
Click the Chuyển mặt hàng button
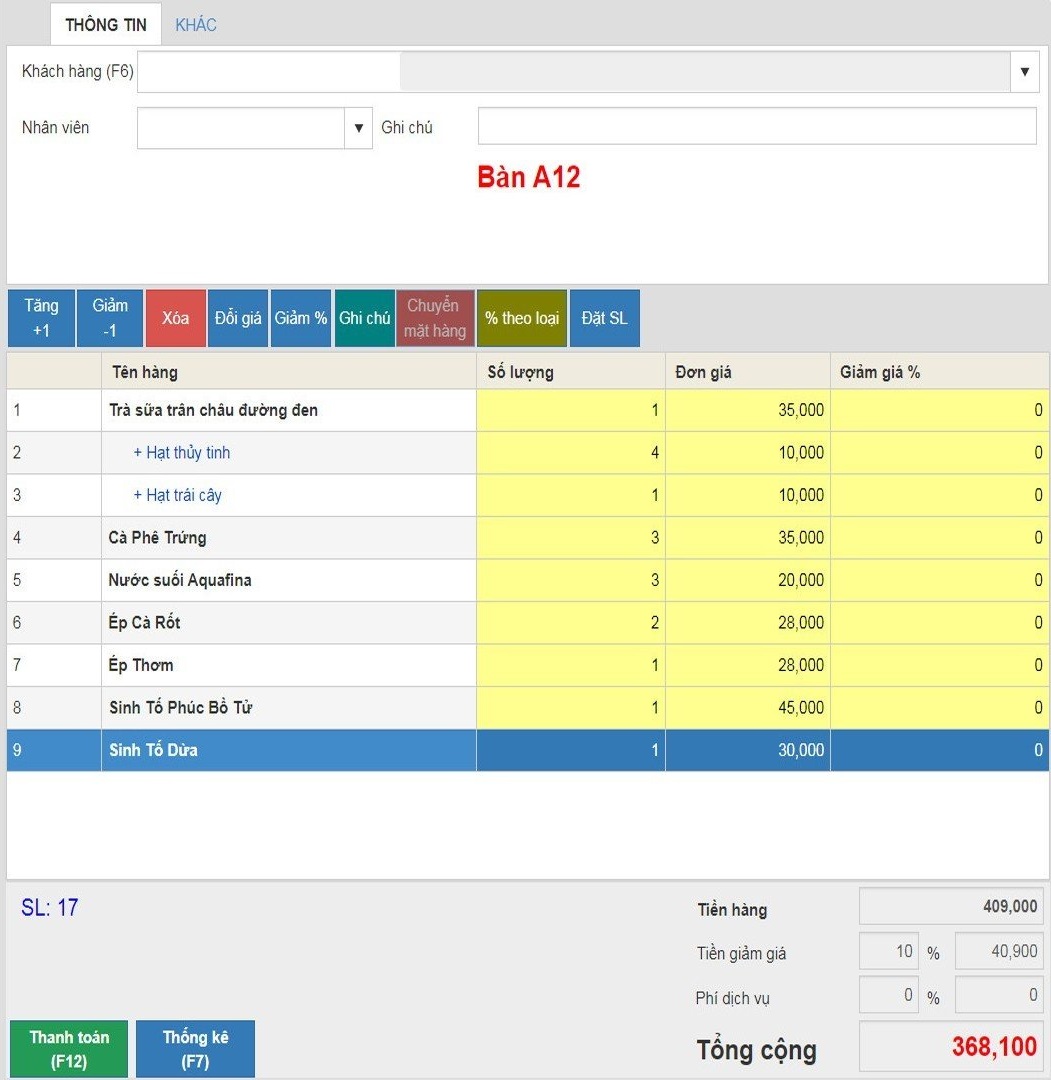click(435, 318)
